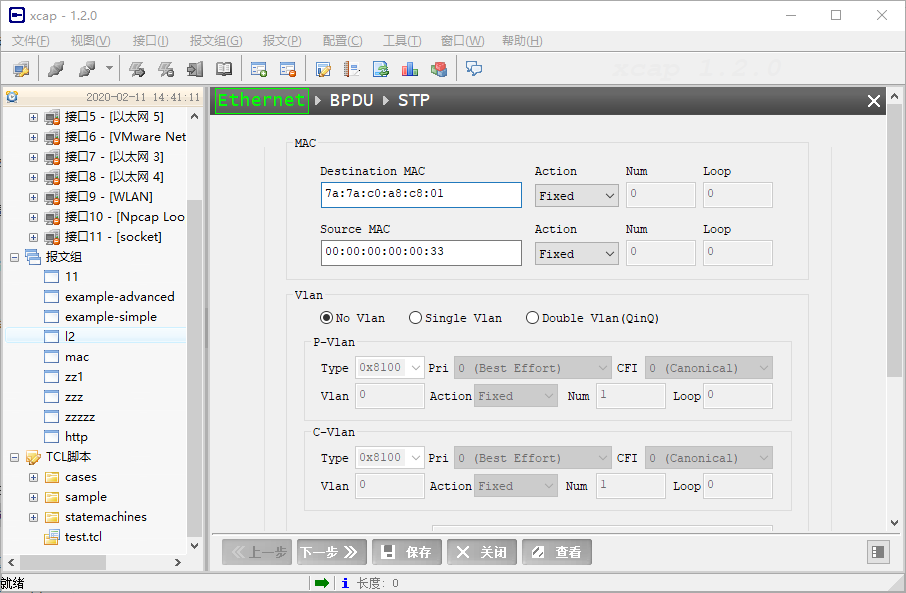Open the 接口(I) menu

click(150, 41)
